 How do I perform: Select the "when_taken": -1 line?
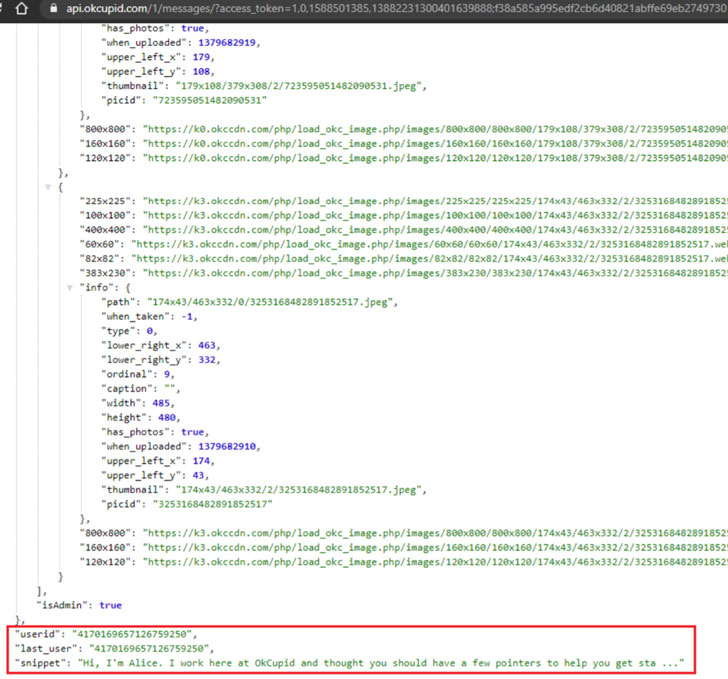tap(149, 316)
